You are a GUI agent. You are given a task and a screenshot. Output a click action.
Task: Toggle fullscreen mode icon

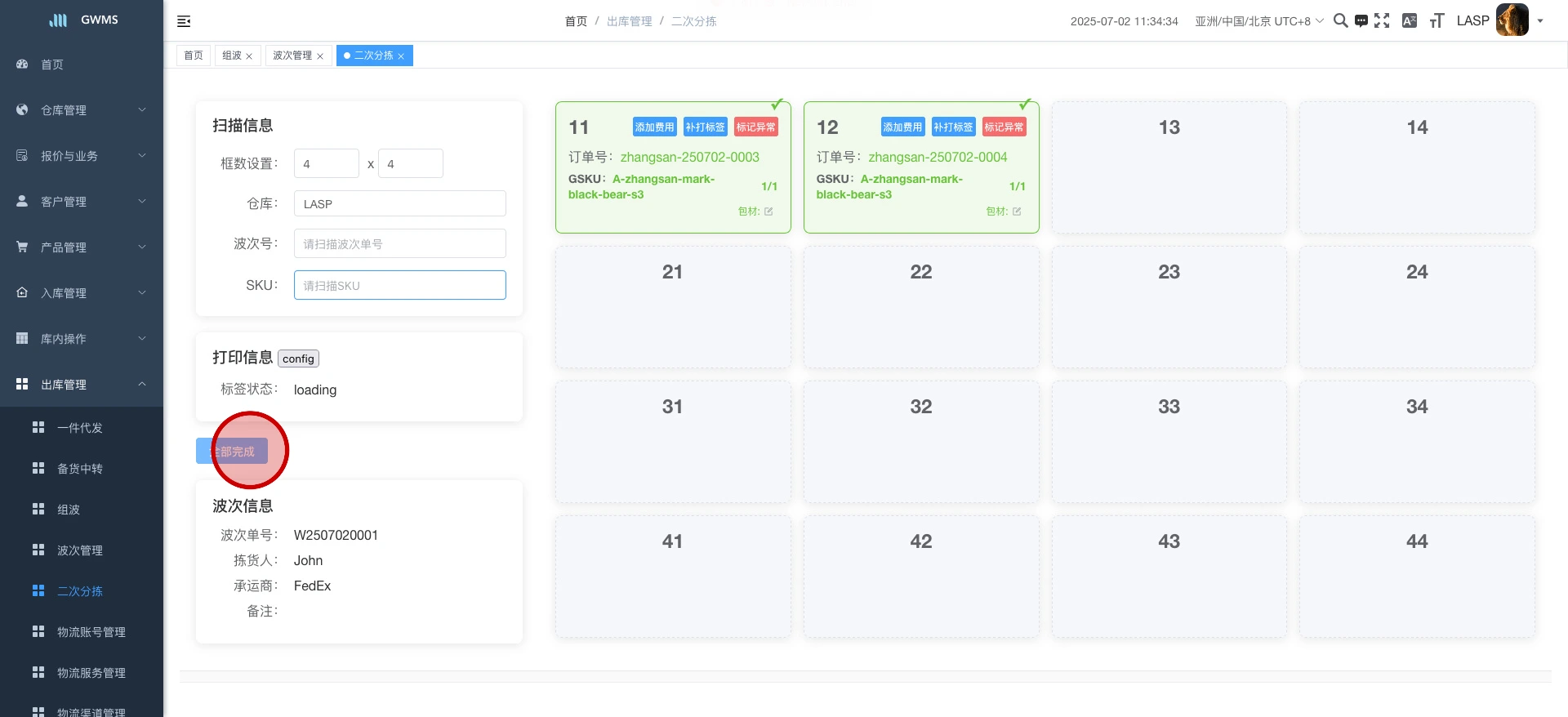tap(1382, 21)
